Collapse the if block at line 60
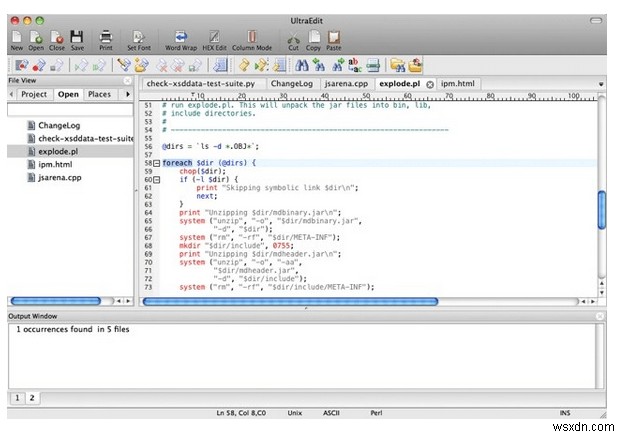The image size is (626, 437). (x=157, y=179)
